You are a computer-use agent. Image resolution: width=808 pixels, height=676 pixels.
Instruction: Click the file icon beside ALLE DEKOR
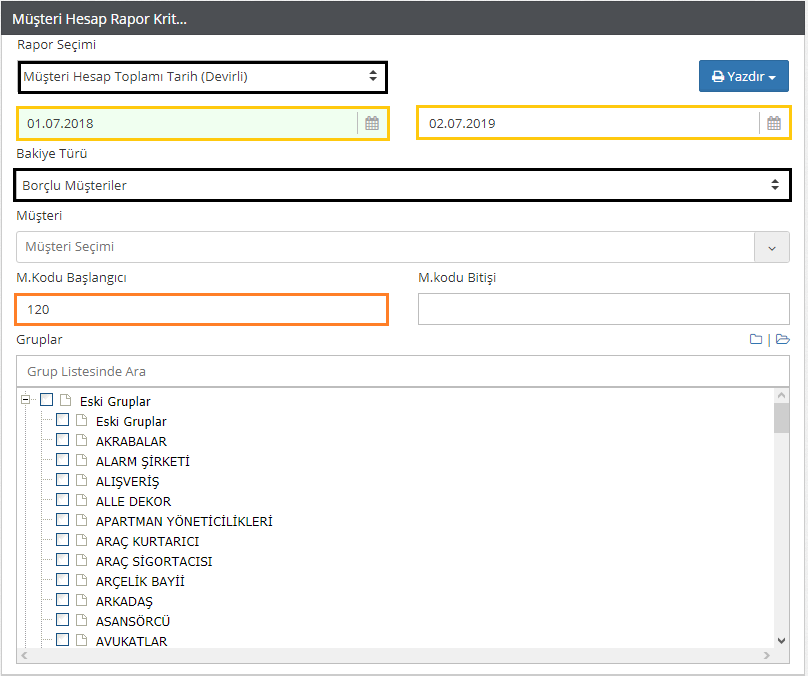(82, 501)
